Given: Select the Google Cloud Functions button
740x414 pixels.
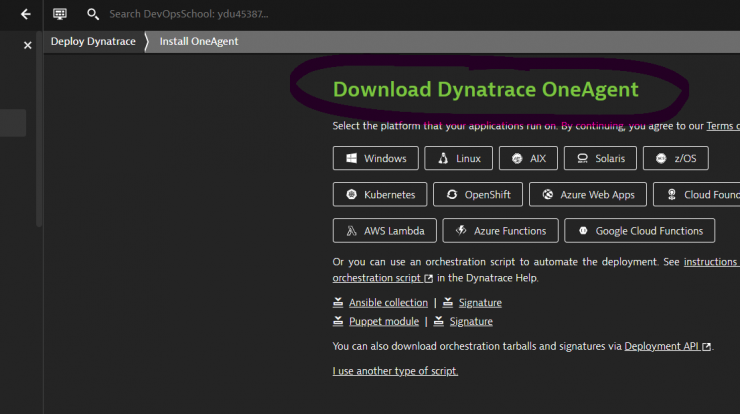Looking at the screenshot, I should click(639, 231).
